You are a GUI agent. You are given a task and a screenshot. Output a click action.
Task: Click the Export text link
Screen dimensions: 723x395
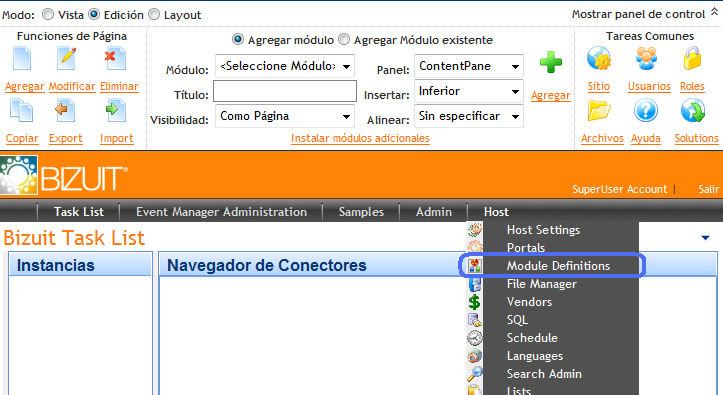tap(65, 138)
